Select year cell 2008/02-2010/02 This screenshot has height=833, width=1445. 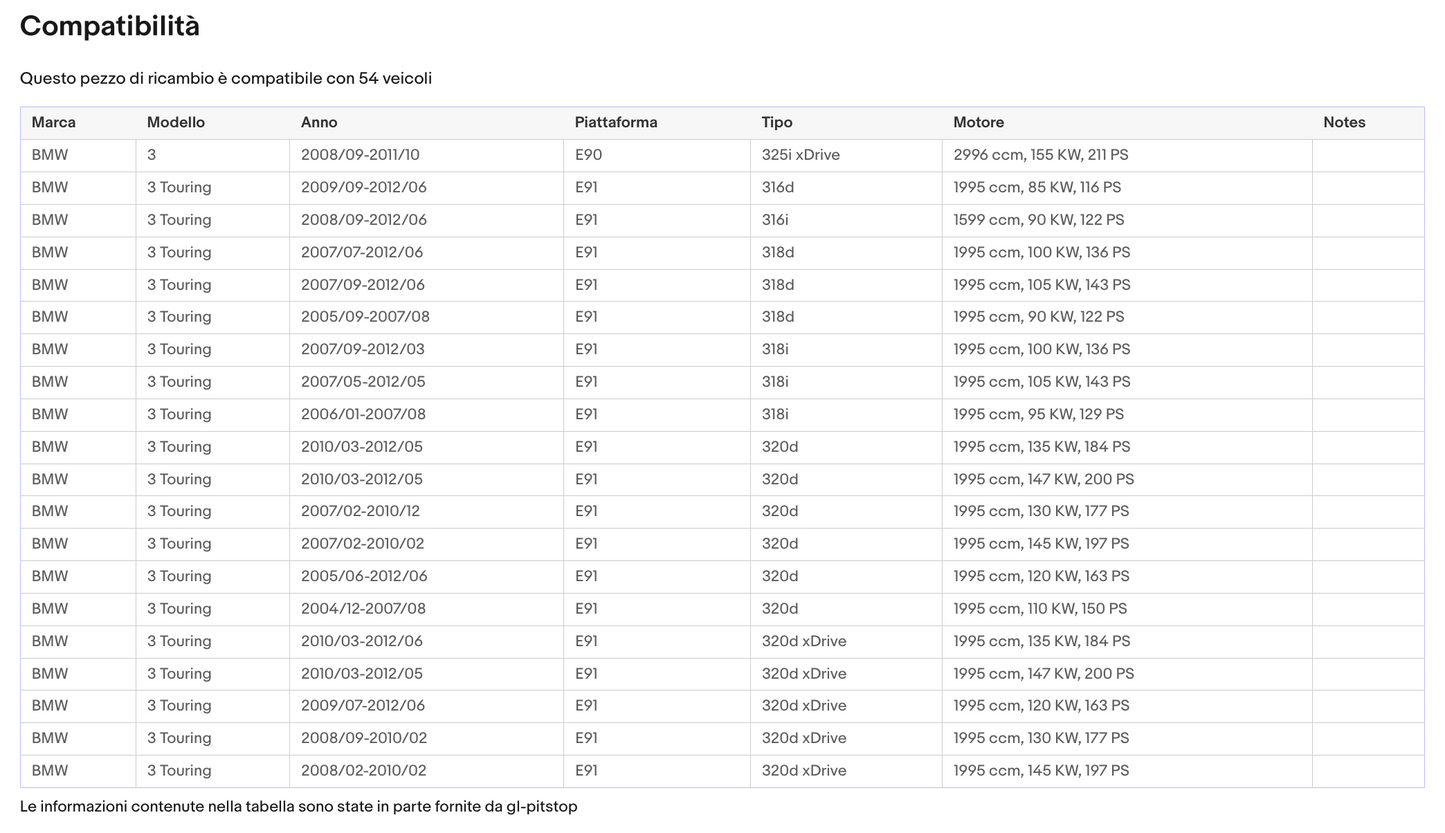coord(427,771)
